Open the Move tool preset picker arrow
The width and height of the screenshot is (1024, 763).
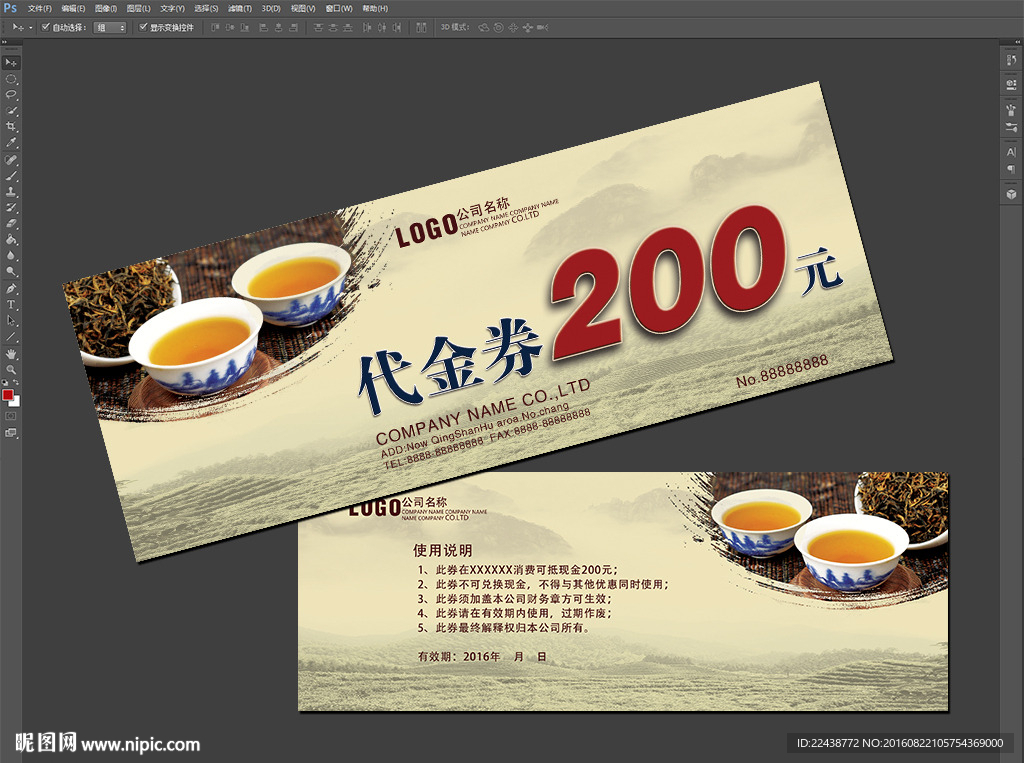point(31,28)
